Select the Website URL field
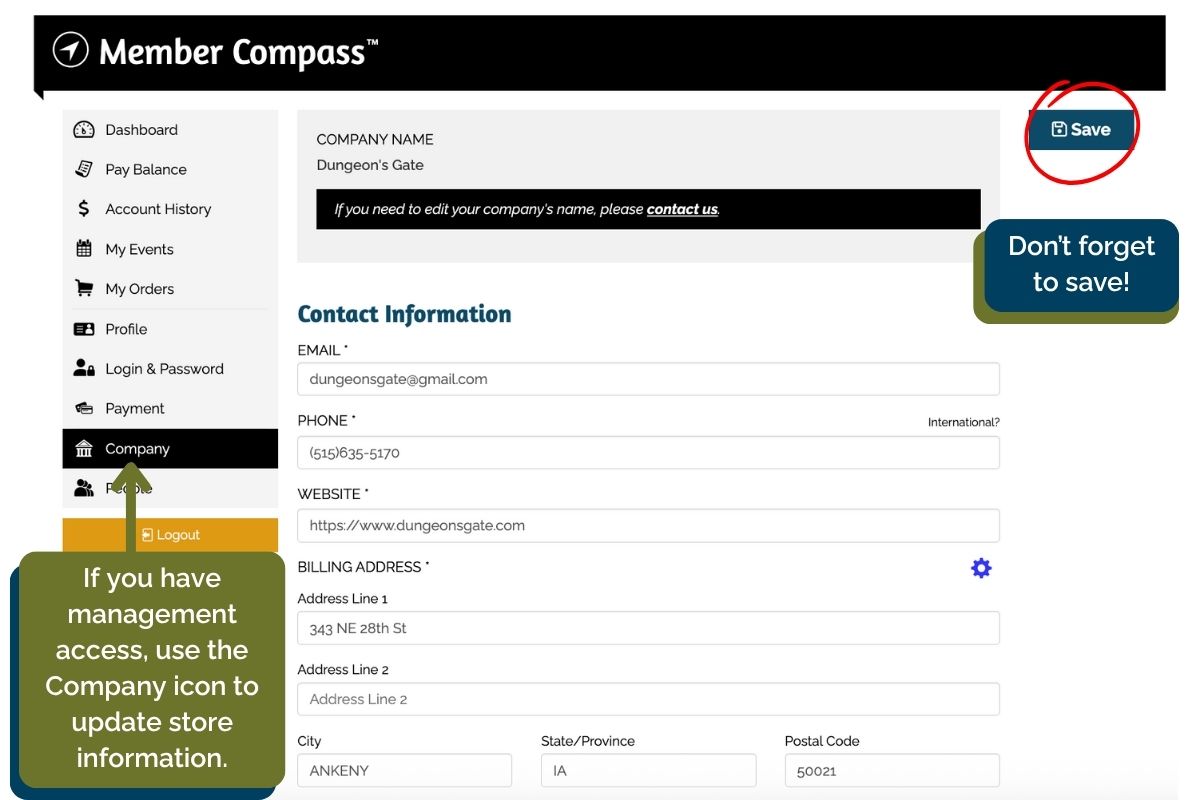The image size is (1200, 800). 648,525
